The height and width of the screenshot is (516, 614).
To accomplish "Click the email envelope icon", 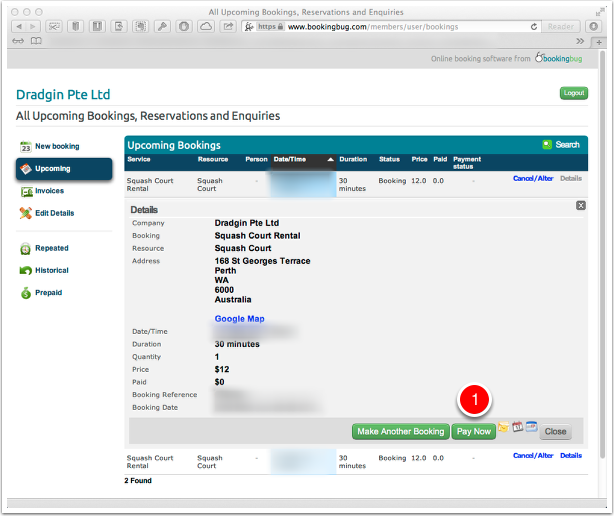I will click(504, 427).
